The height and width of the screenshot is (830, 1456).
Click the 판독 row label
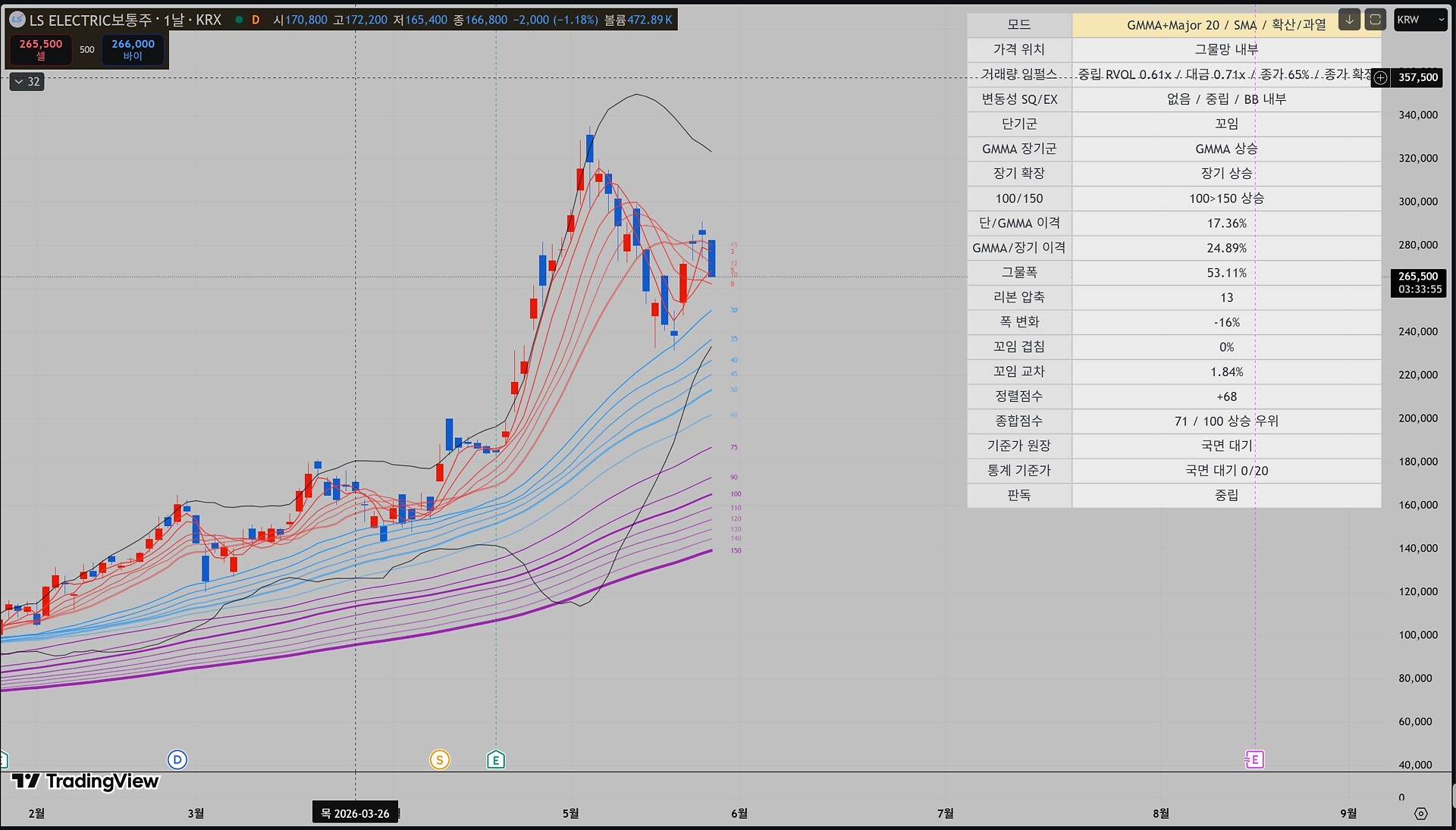pyautogui.click(x=1019, y=495)
